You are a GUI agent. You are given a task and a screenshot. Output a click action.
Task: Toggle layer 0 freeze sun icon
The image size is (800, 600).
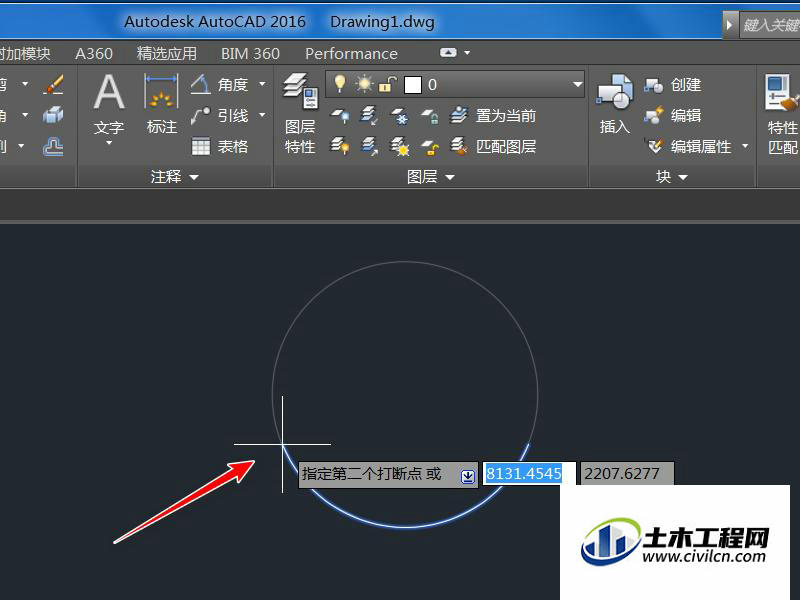coord(364,84)
